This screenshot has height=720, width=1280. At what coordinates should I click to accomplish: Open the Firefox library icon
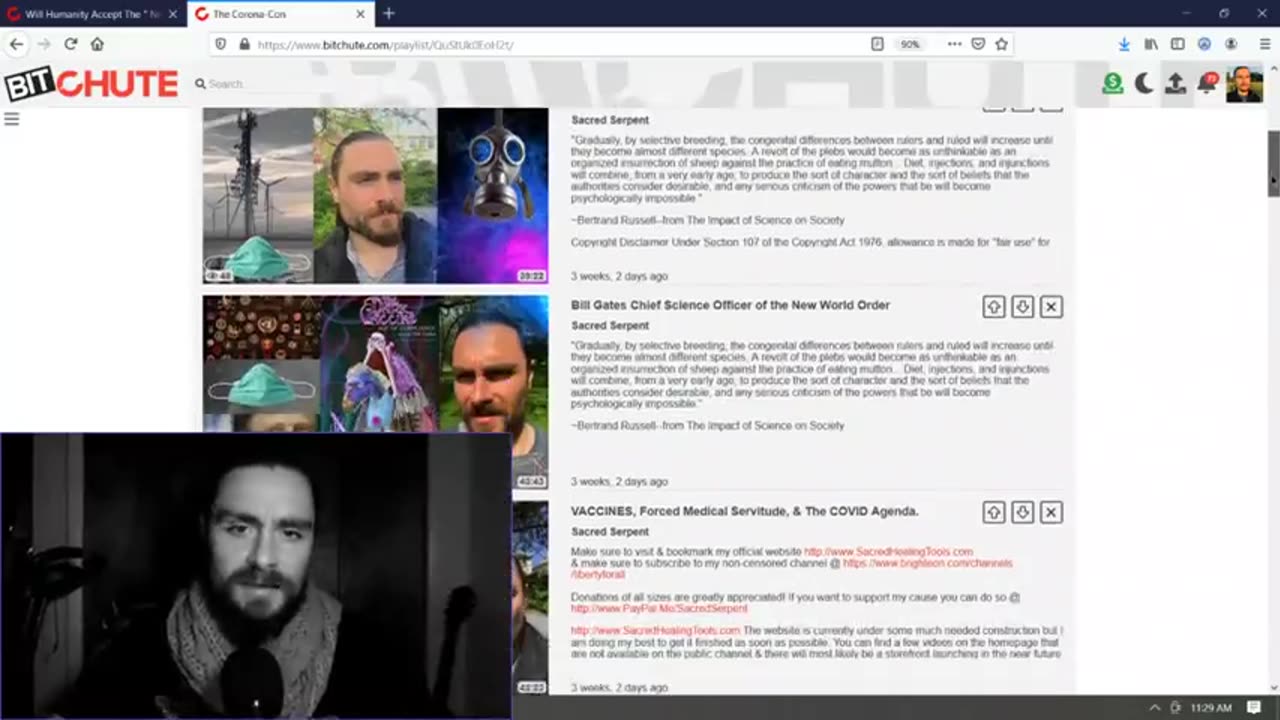click(1151, 44)
